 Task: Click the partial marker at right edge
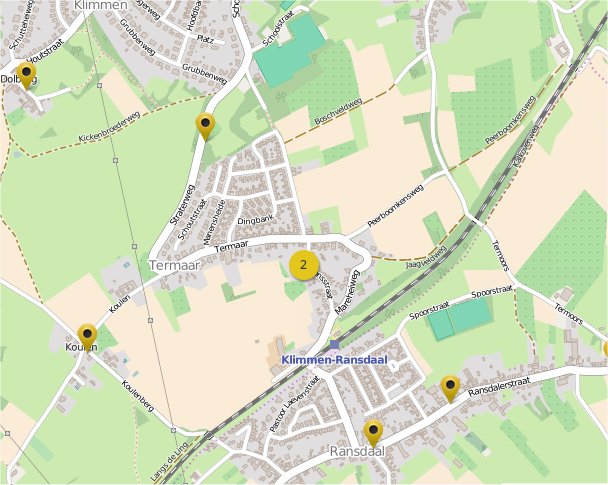pos(606,350)
